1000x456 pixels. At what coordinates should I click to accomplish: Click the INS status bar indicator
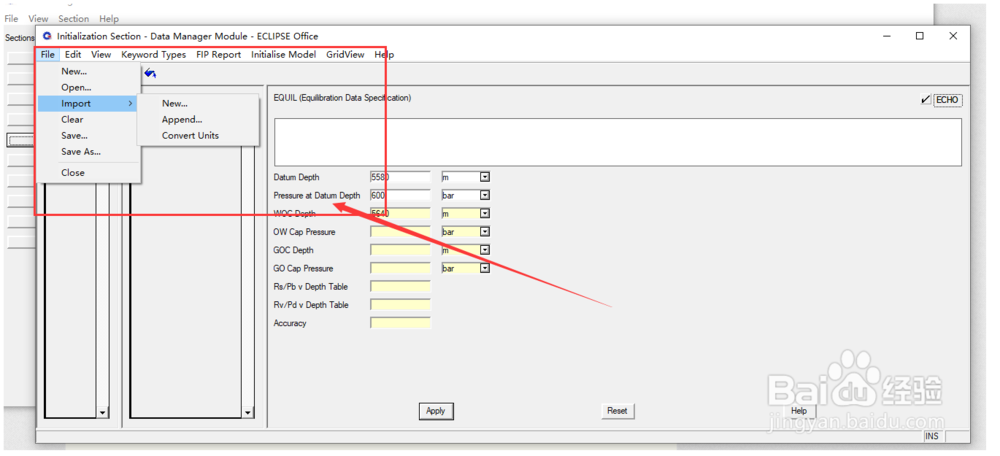point(932,436)
